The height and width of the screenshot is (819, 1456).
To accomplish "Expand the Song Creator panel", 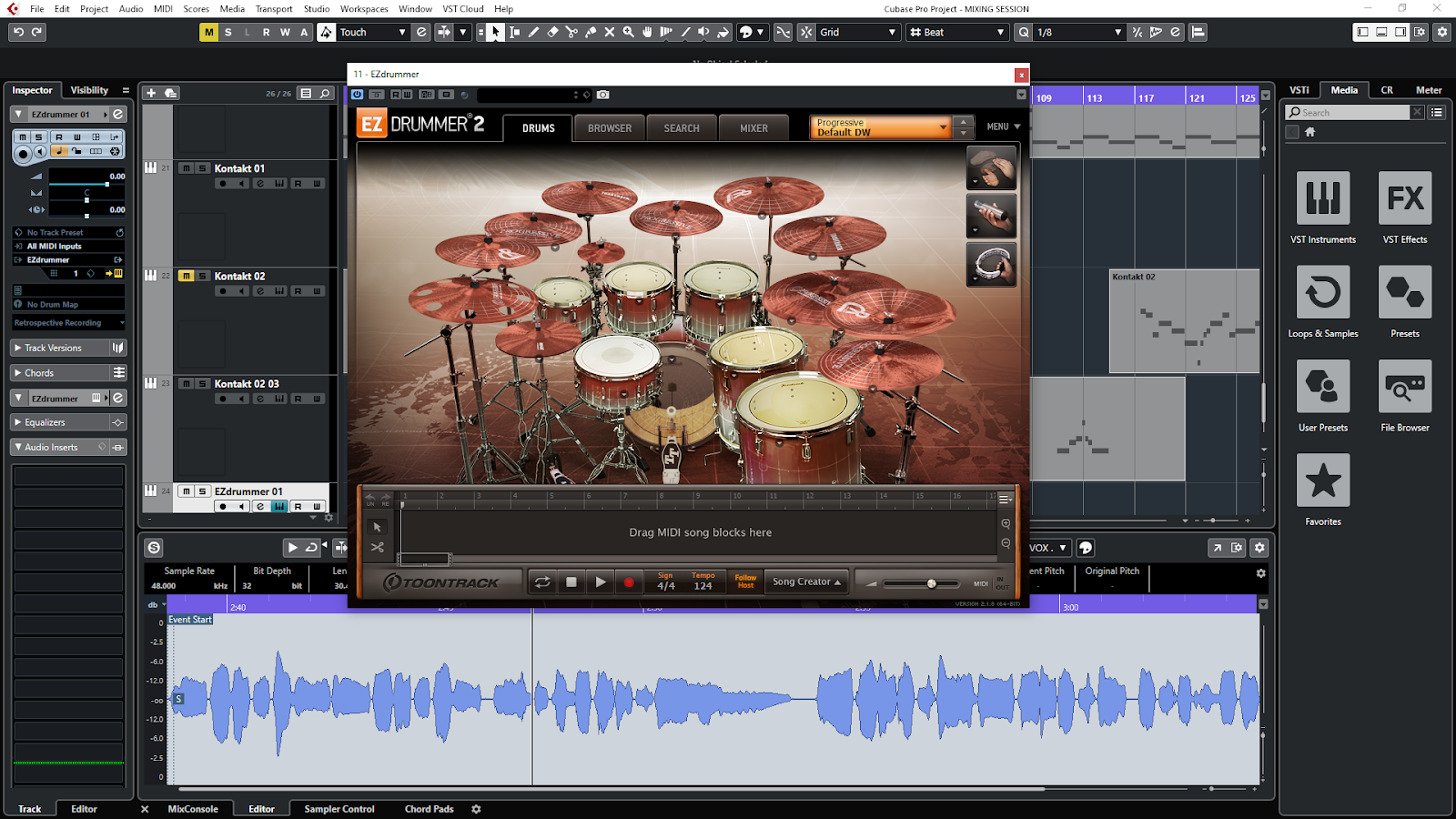I will click(806, 581).
